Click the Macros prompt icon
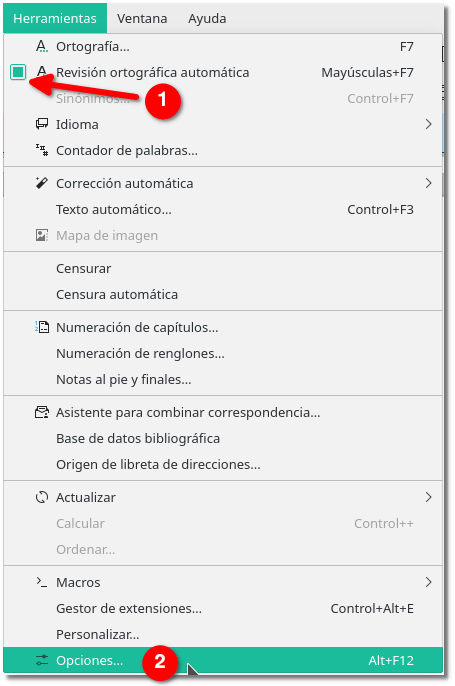455x686 pixels. point(42,582)
